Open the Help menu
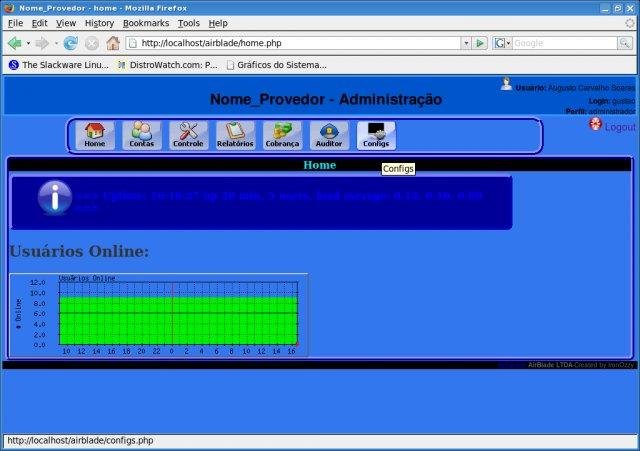The image size is (640, 451). tap(218, 23)
